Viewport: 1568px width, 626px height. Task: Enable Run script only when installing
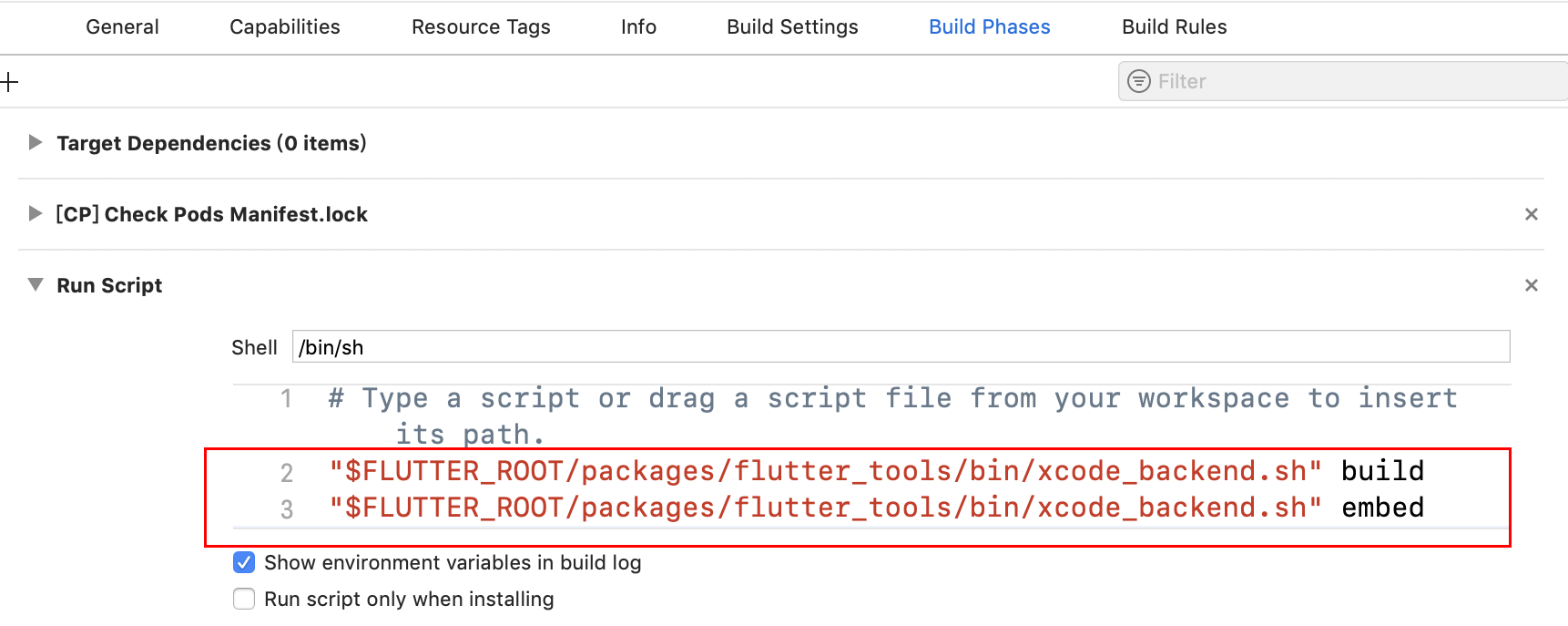[244, 599]
